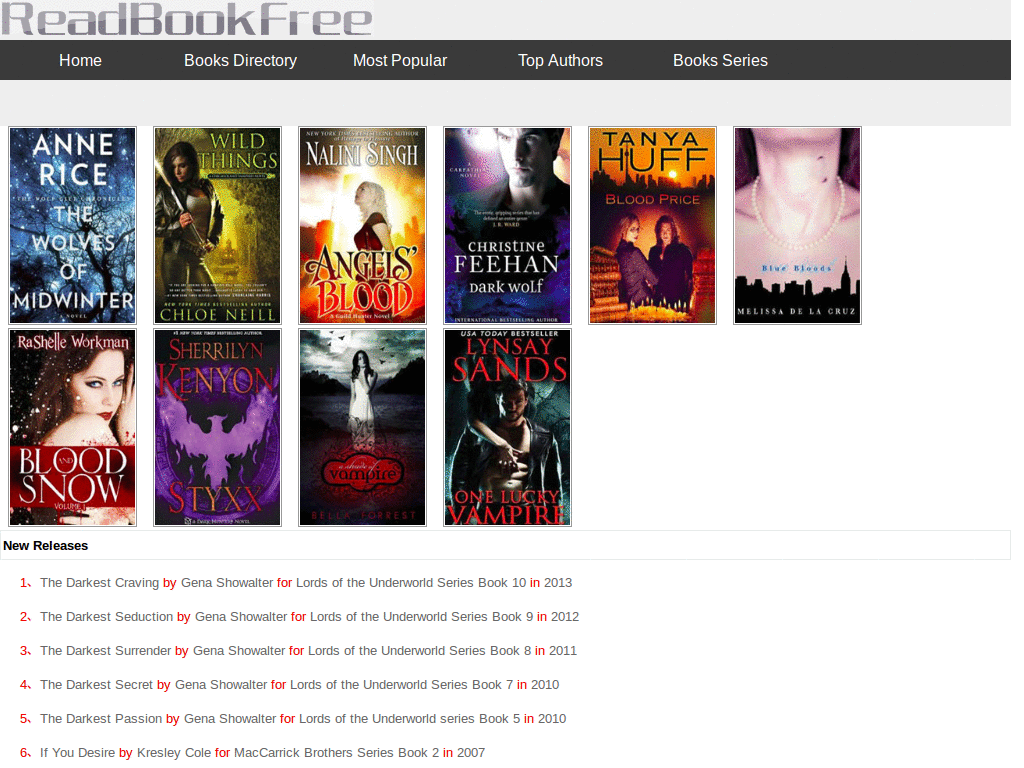Open the ReadBookFree site logo
Screen dimensions: 1024x768
point(187,18)
